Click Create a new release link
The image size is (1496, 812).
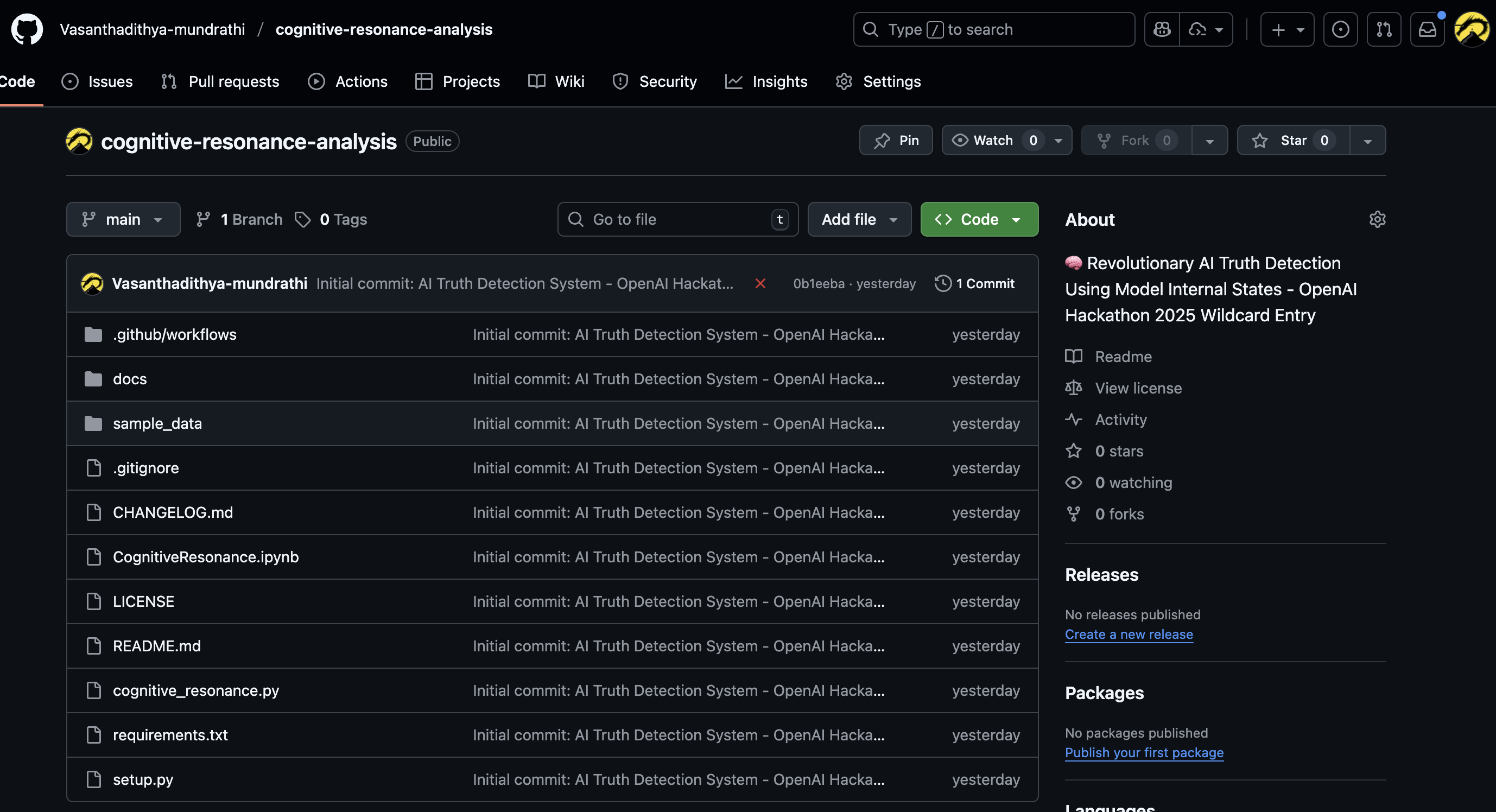1129,635
